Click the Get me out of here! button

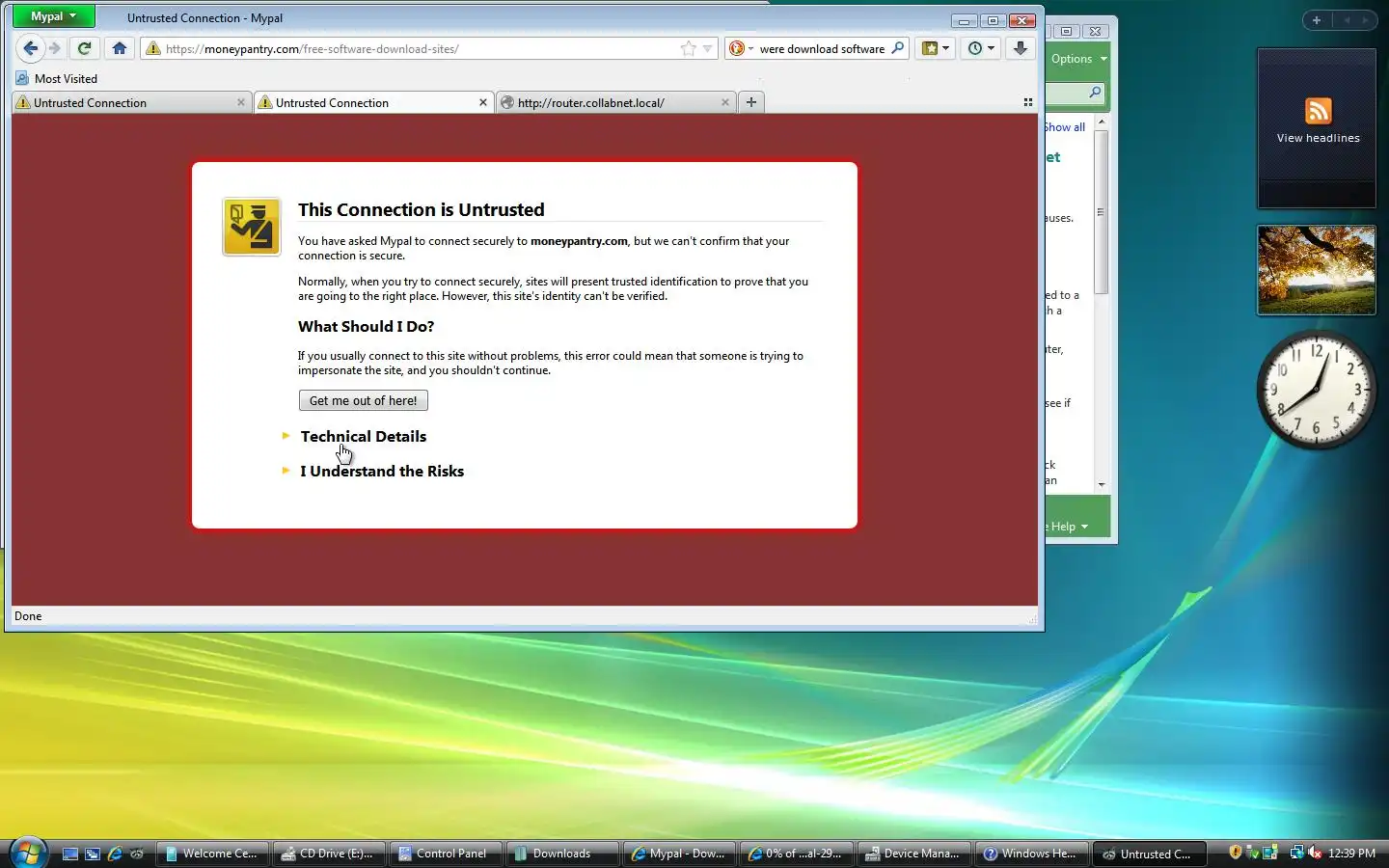(x=364, y=400)
